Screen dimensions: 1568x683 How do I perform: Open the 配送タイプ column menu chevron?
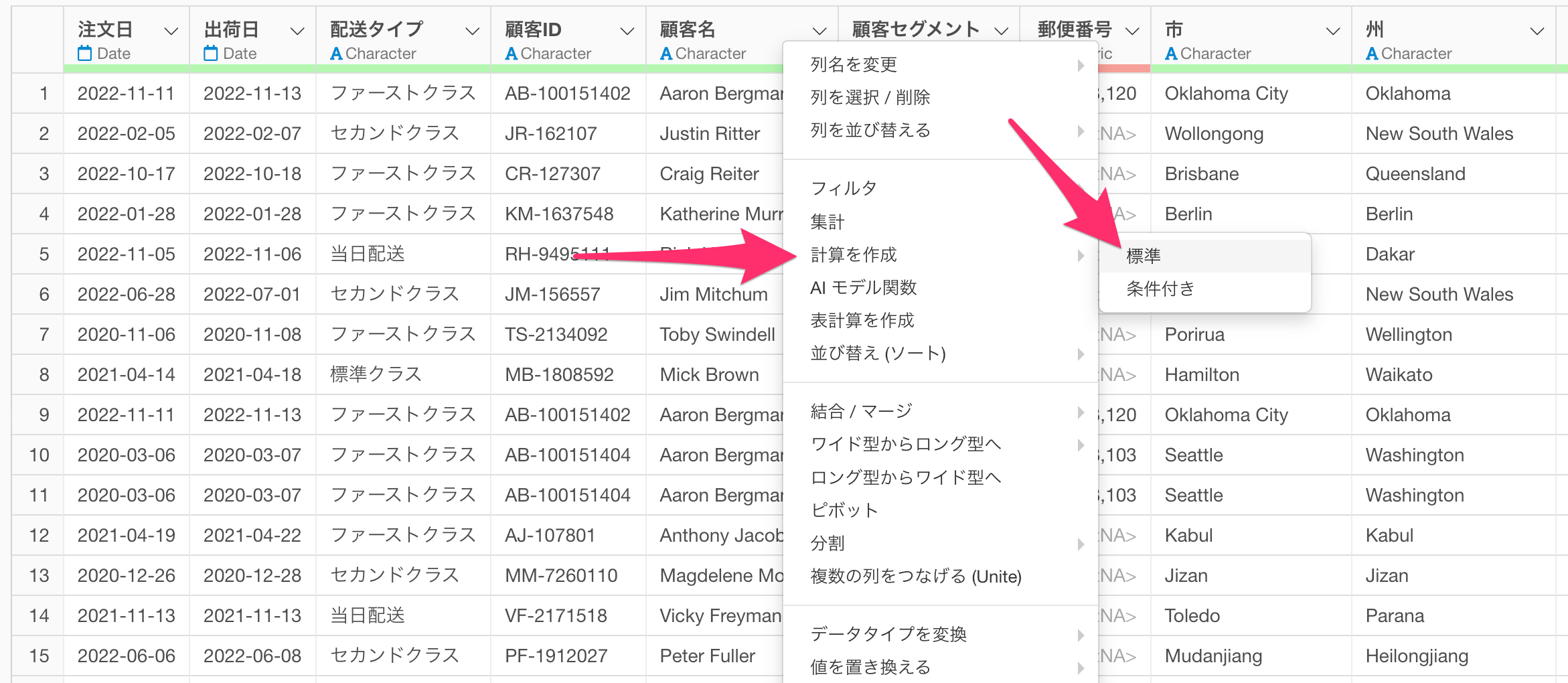pyautogui.click(x=472, y=31)
